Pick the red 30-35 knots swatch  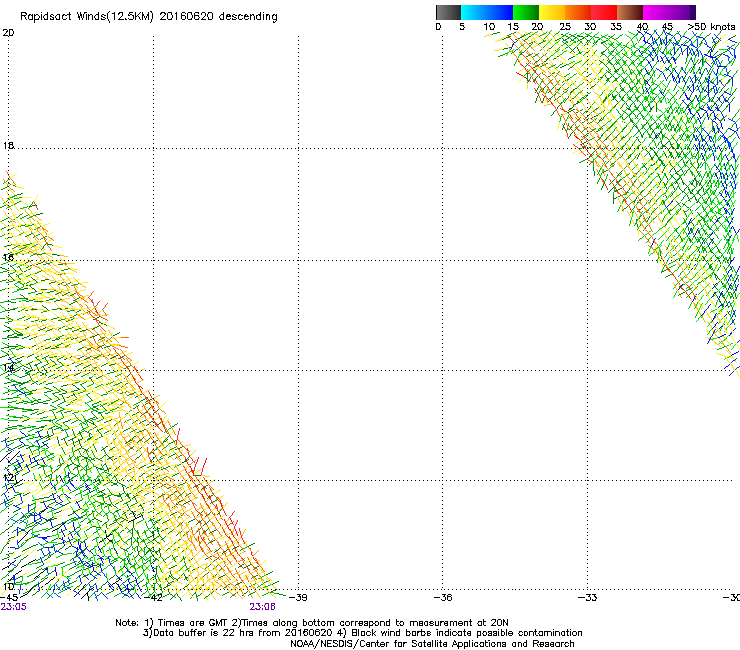tap(604, 12)
